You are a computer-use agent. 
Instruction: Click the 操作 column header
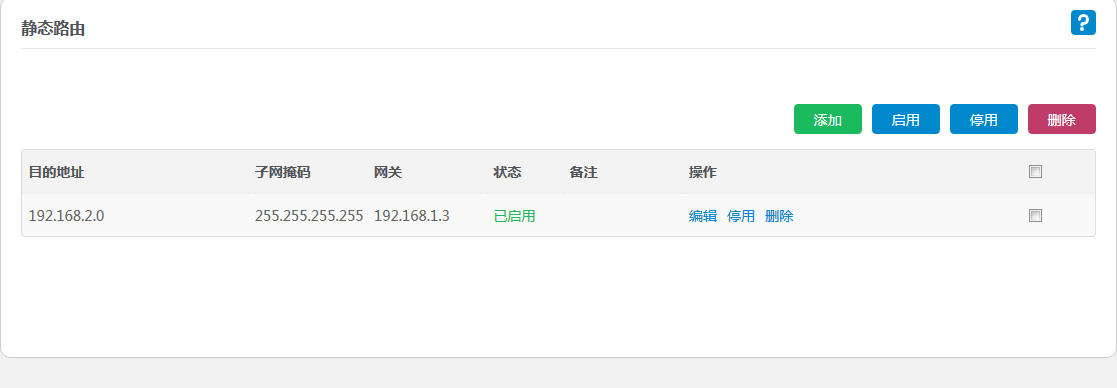[702, 172]
